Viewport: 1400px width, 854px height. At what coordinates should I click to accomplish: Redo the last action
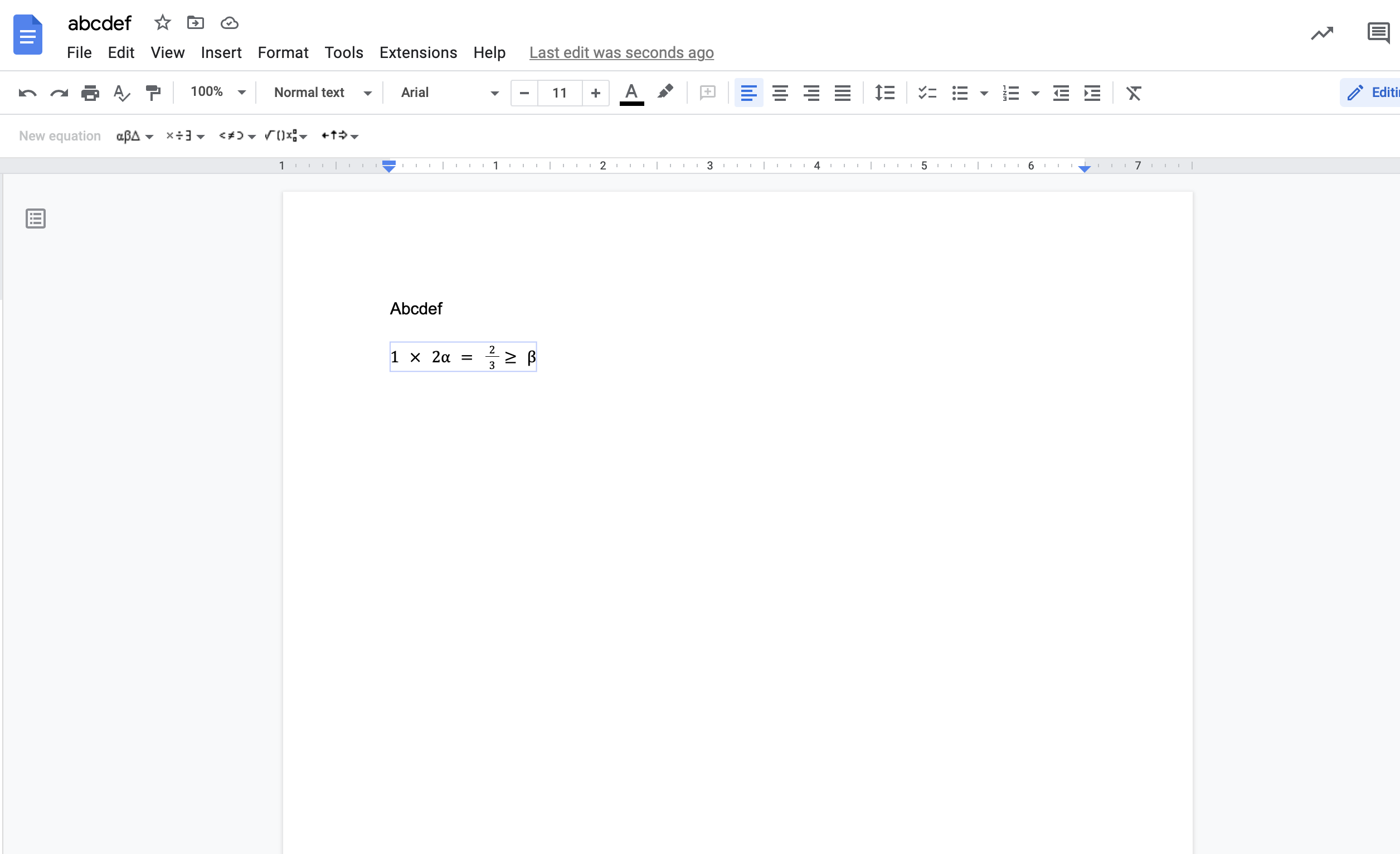(59, 93)
